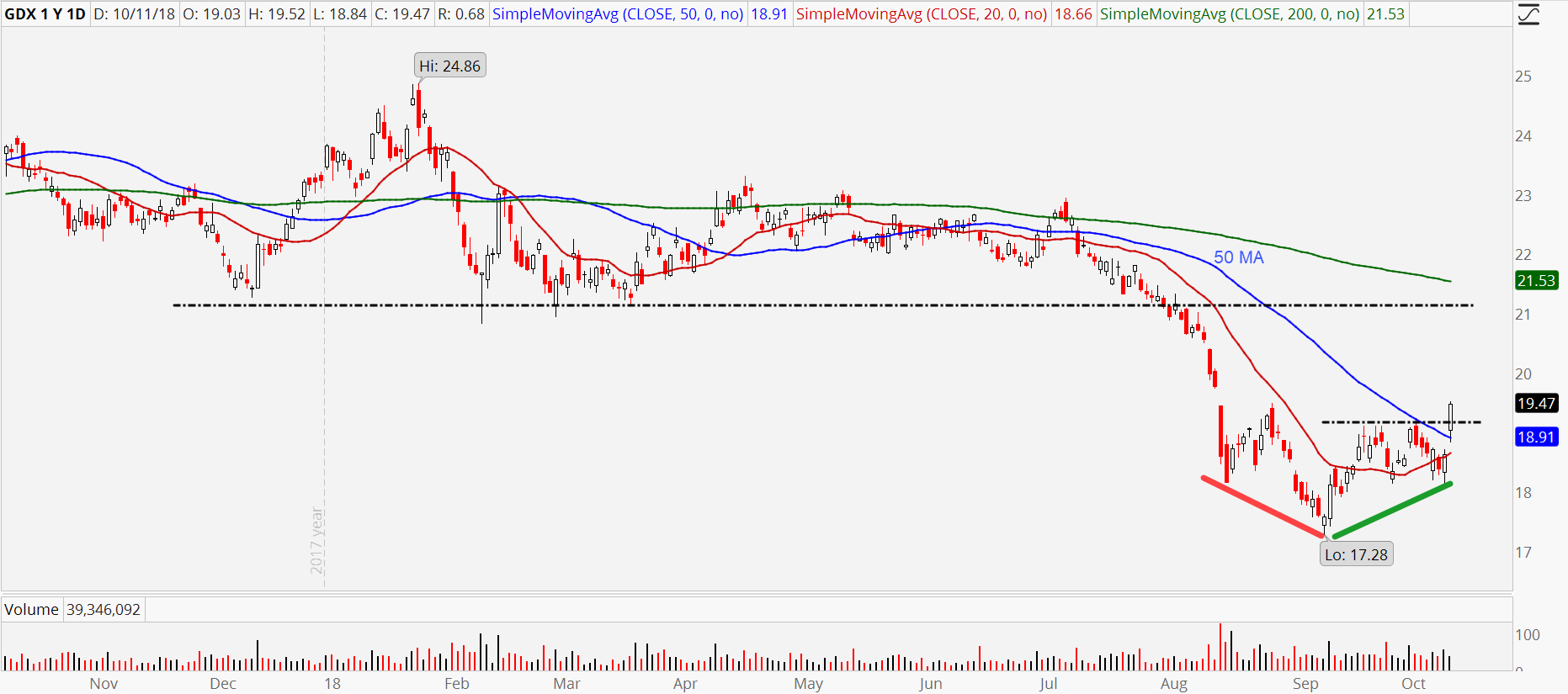This screenshot has width=1568, height=694.
Task: Select the 50-period SimpleMovingAvg study label
Action: pyautogui.click(x=618, y=14)
